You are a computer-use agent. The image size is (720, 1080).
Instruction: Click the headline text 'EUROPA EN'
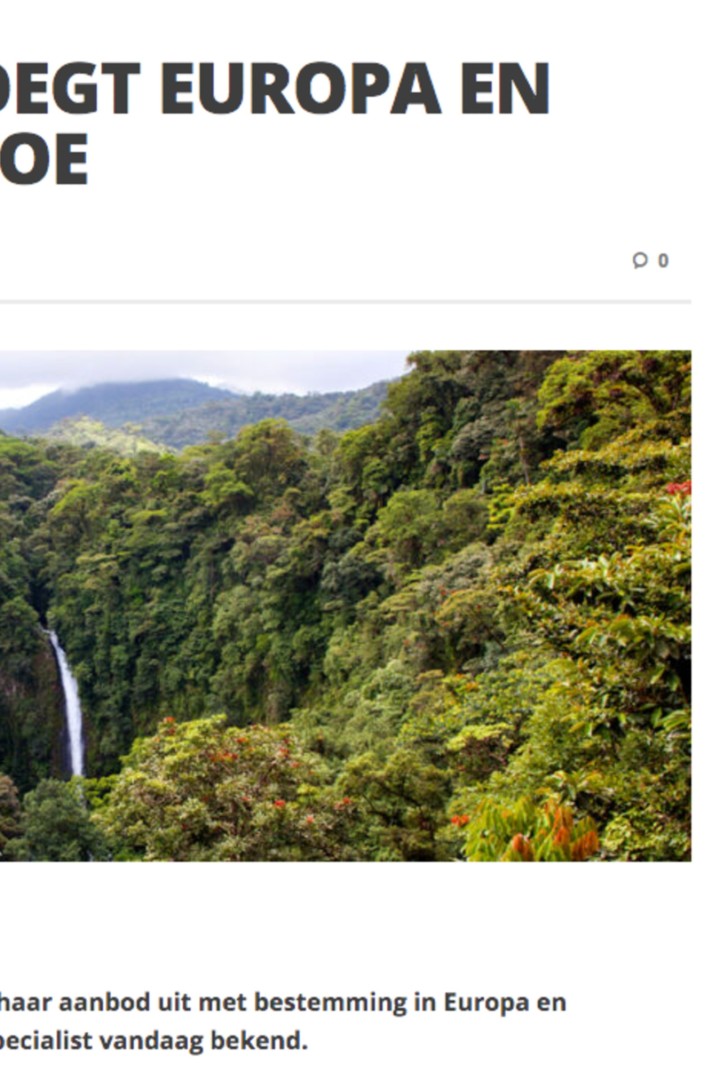356,88
